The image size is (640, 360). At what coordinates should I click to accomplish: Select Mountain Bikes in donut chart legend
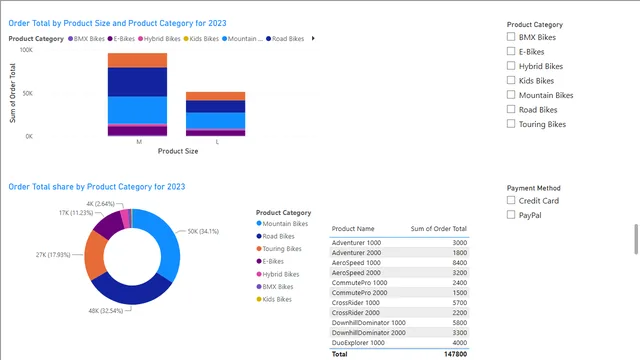[282, 224]
